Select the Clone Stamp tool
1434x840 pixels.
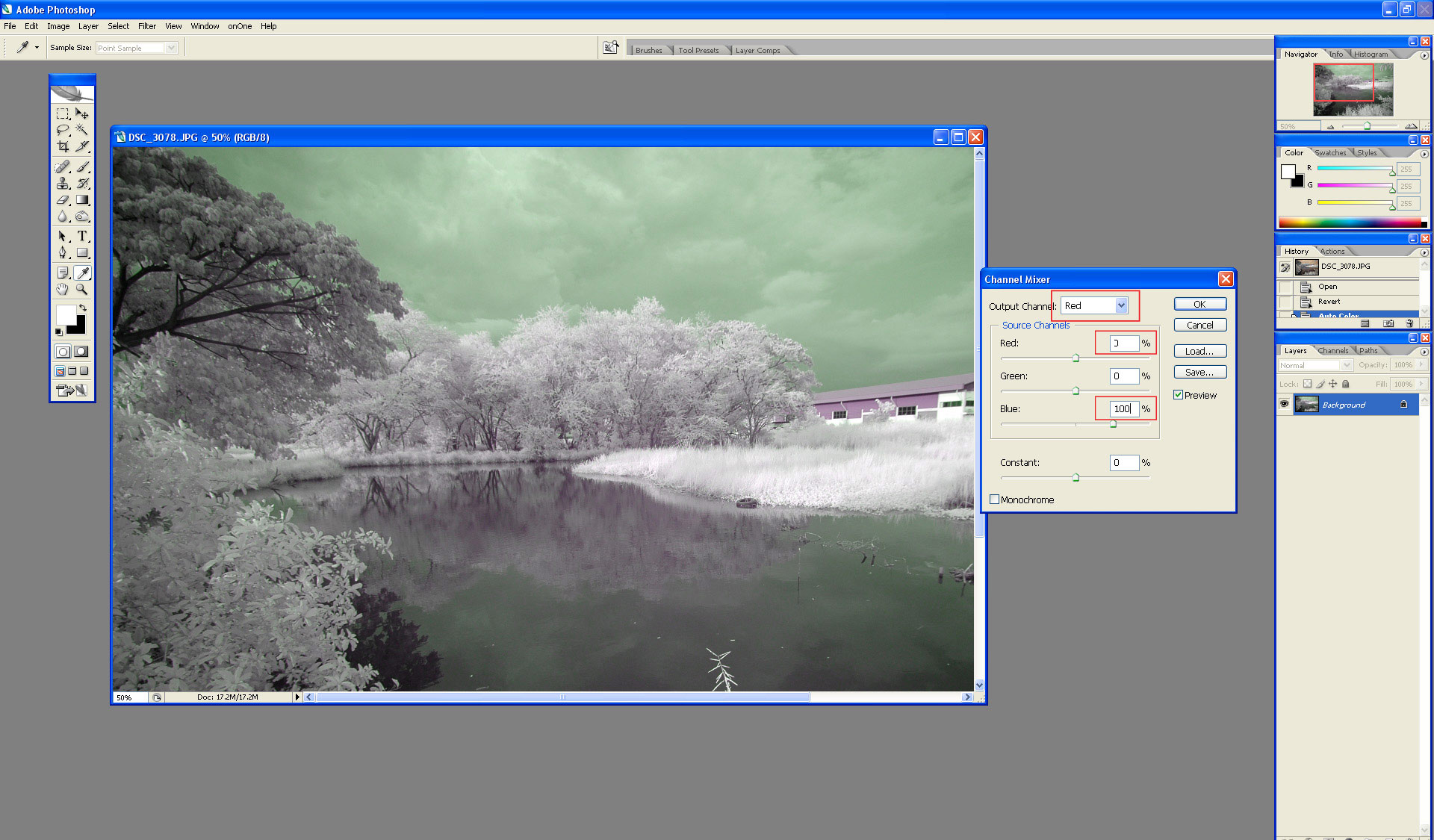(x=63, y=183)
